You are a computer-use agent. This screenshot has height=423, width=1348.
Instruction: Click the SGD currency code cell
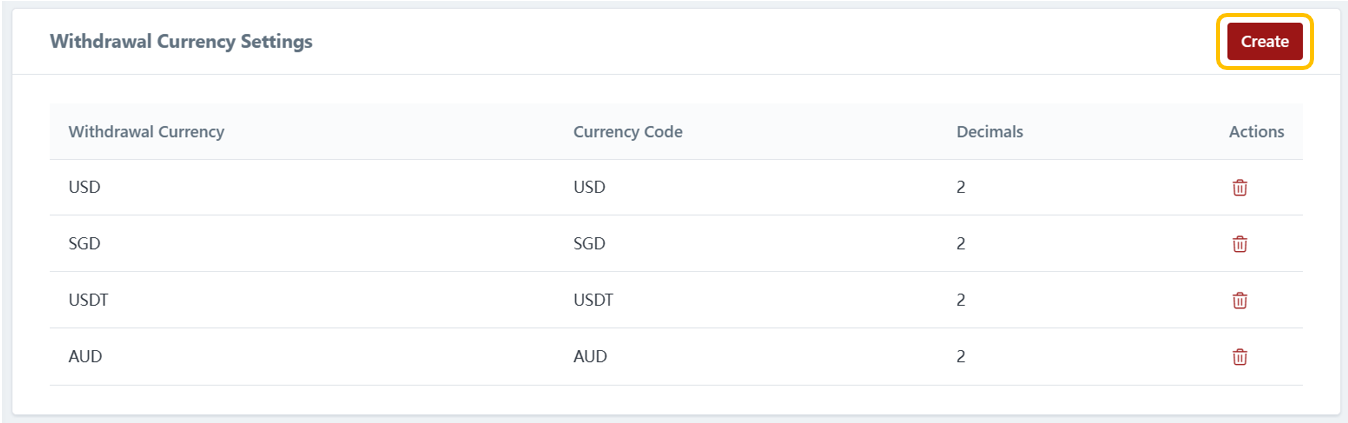click(x=589, y=243)
